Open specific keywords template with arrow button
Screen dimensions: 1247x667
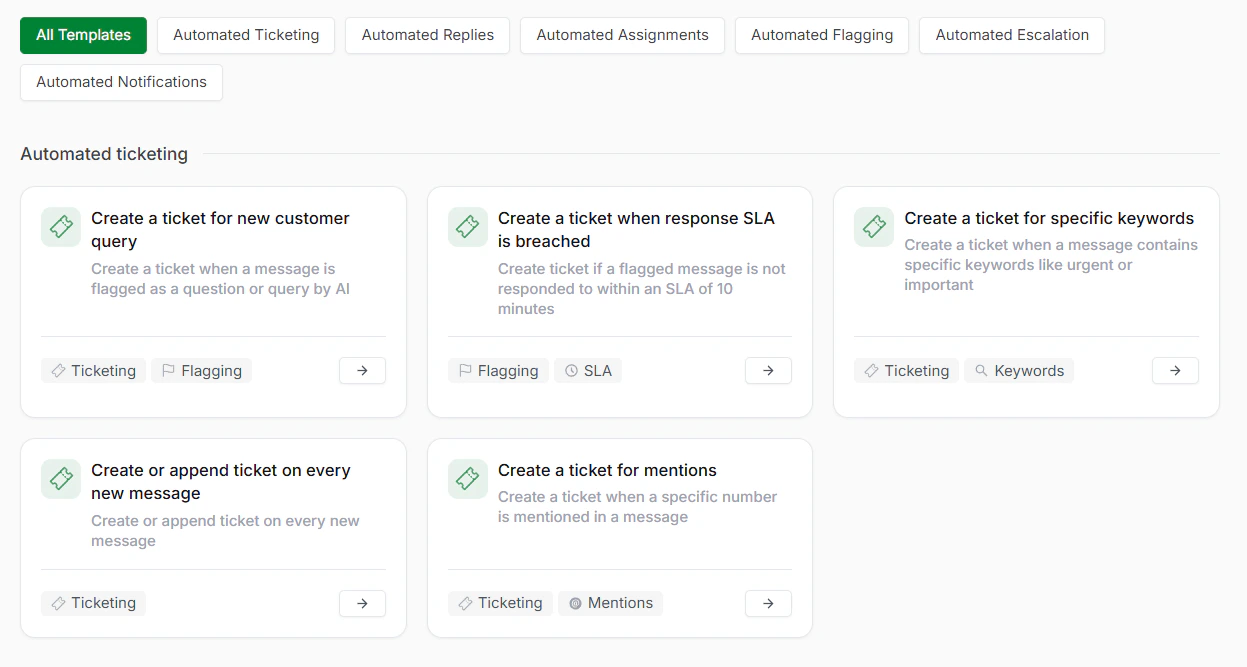(1175, 371)
